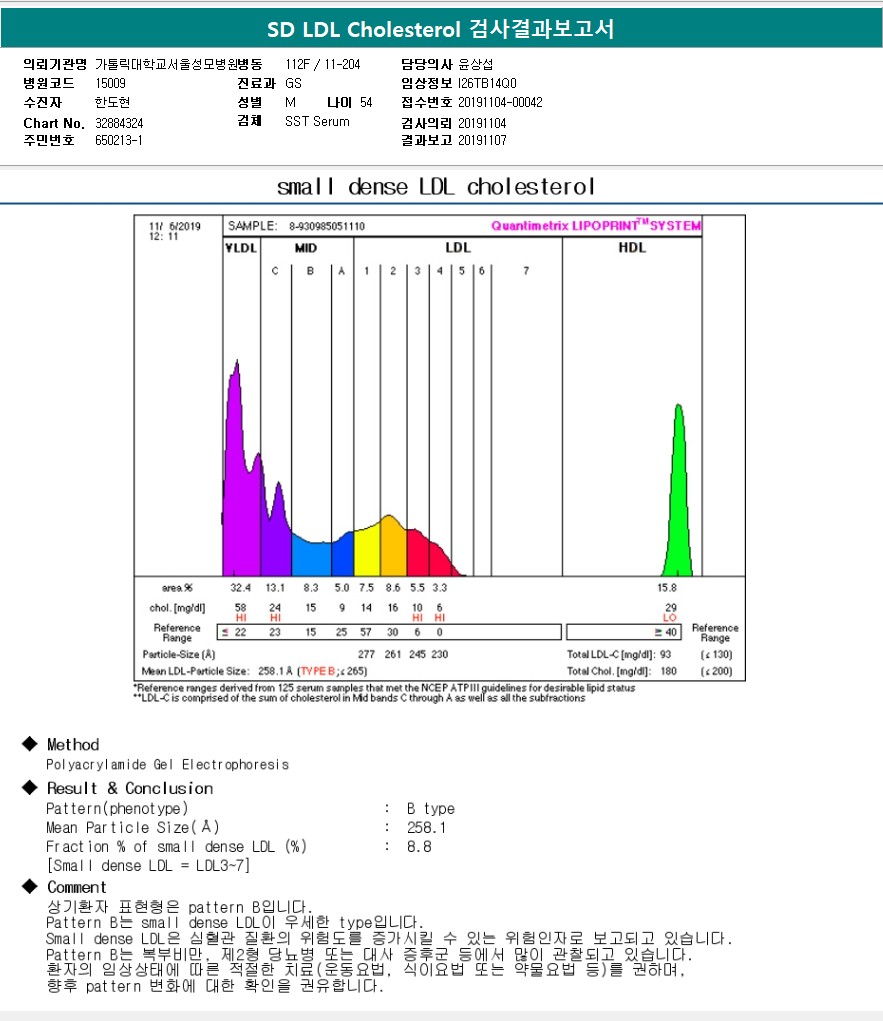Viewport: 883px width, 1021px height.
Task: Select department value GS
Action: coord(293,83)
